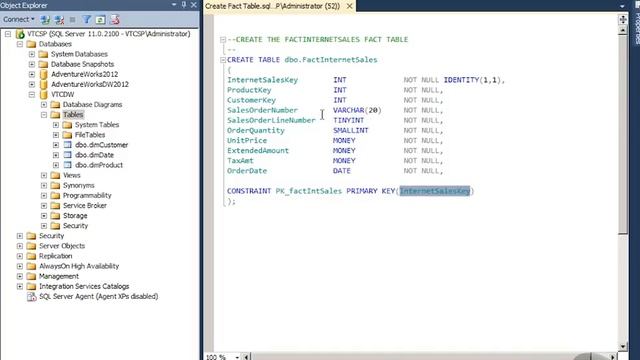Expand the AdventureWorksDW2012 database
640x360 pixels.
pos(32,84)
